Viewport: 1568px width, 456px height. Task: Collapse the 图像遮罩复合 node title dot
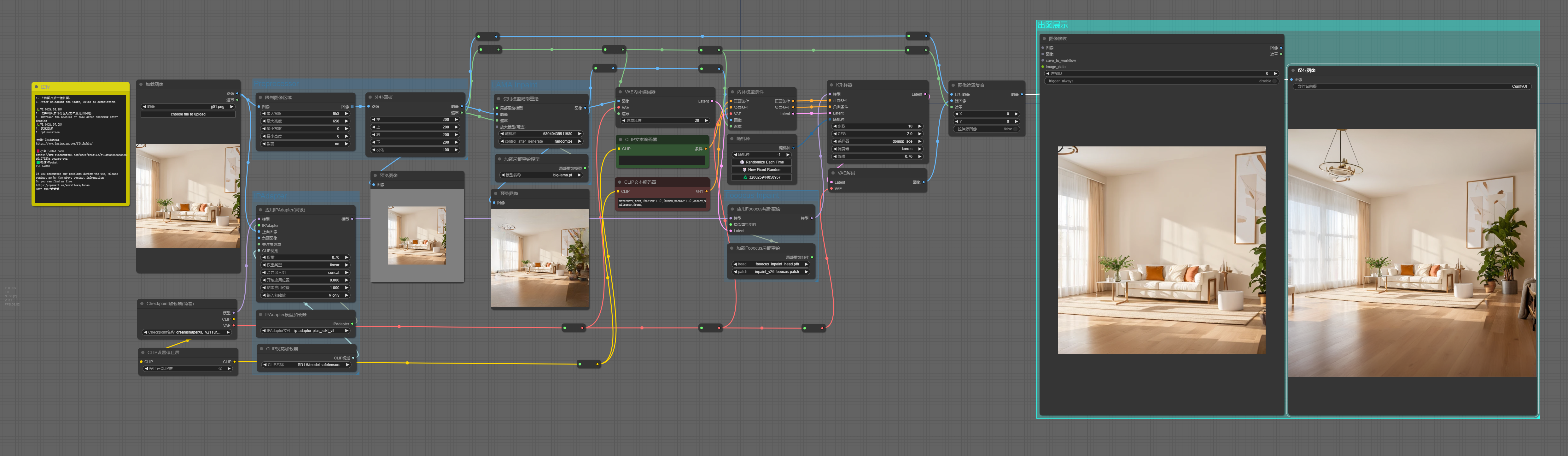[x=953, y=85]
